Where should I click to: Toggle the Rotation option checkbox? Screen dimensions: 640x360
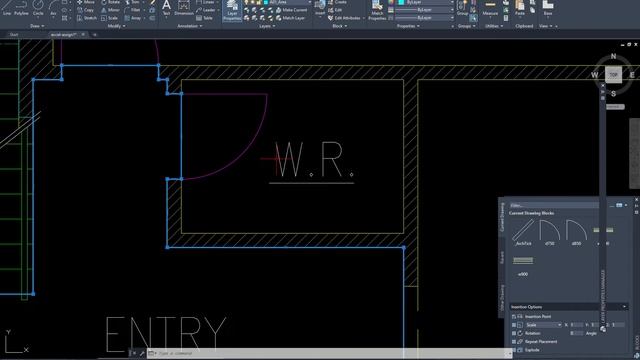[x=514, y=333]
